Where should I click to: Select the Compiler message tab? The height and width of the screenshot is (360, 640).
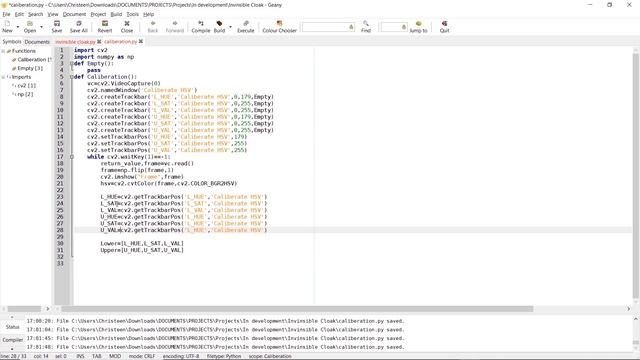point(12,340)
